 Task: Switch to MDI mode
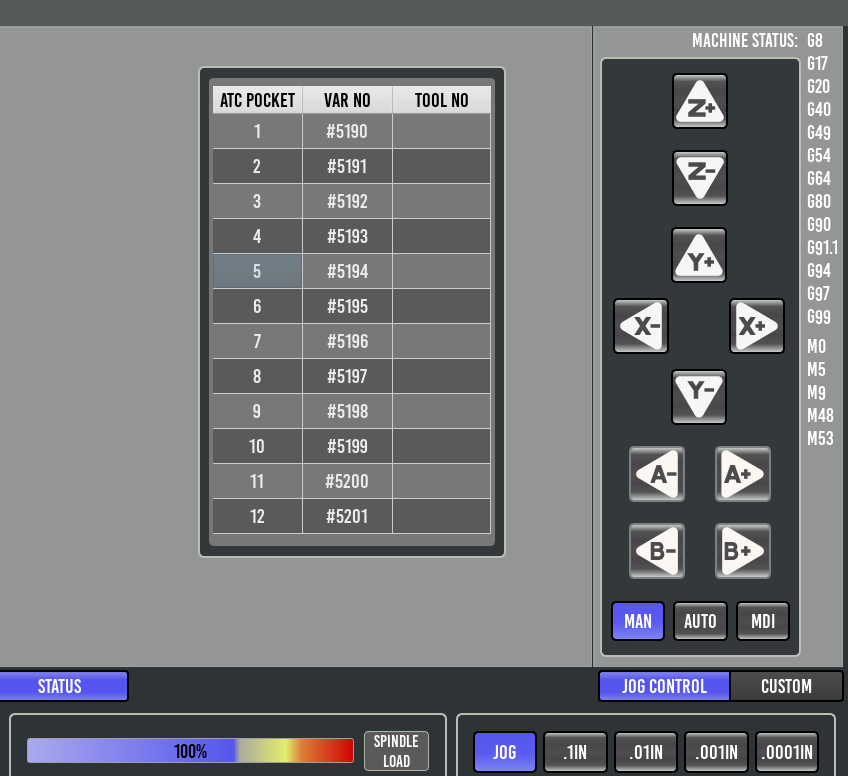(x=763, y=621)
